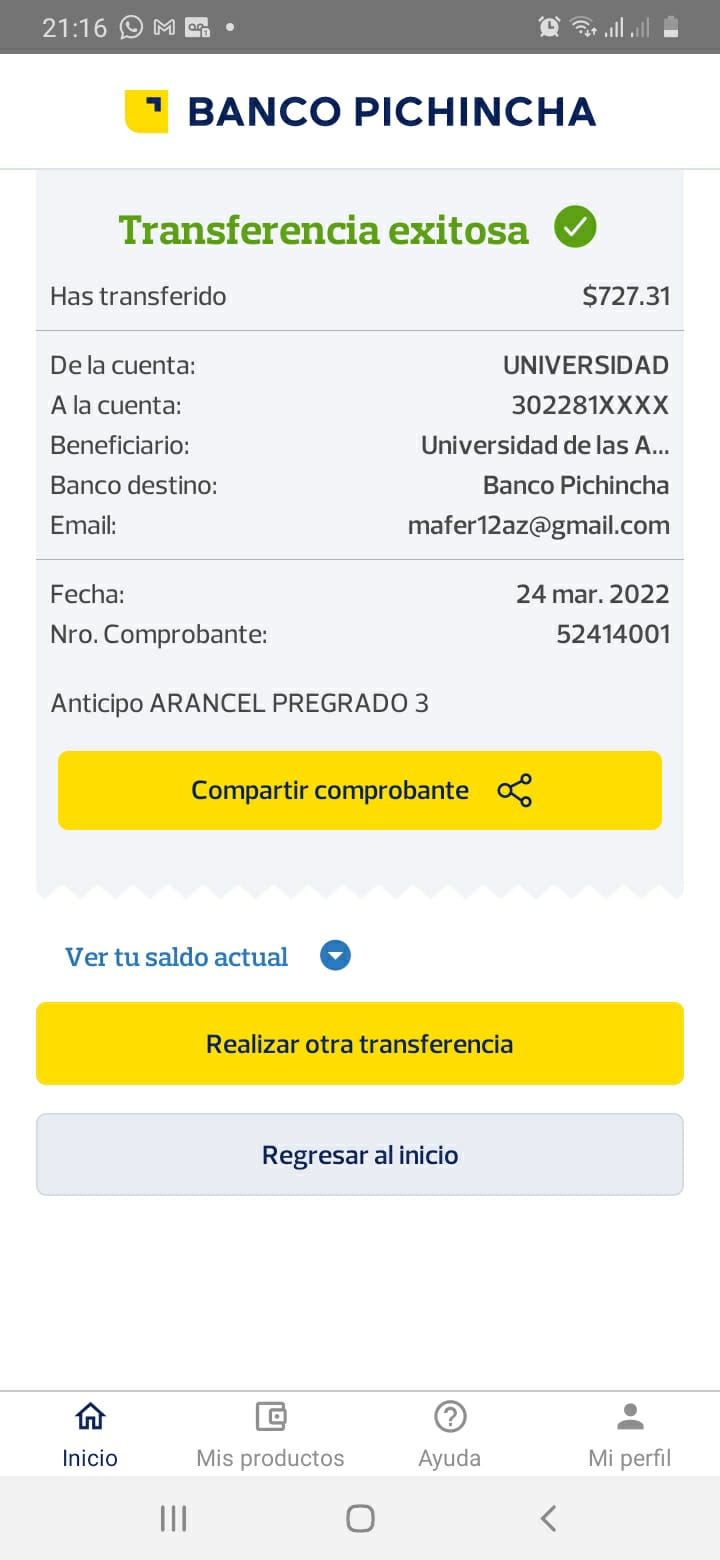The width and height of the screenshot is (720, 1560).
Task: Tap the Inicio home icon
Action: [x=90, y=1416]
